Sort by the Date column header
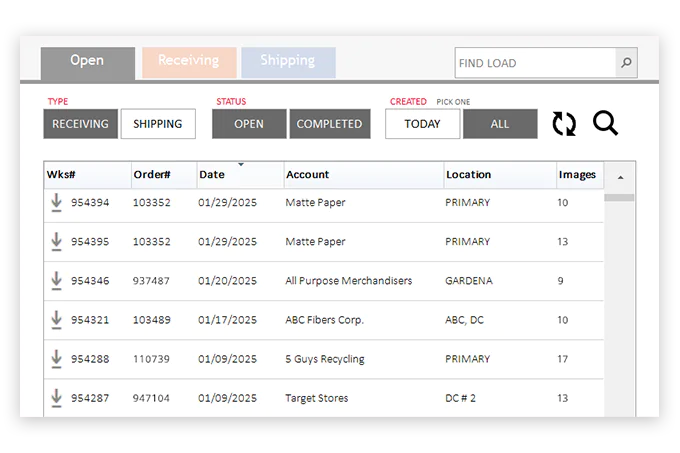Viewport: 680px width, 453px height. click(x=212, y=175)
